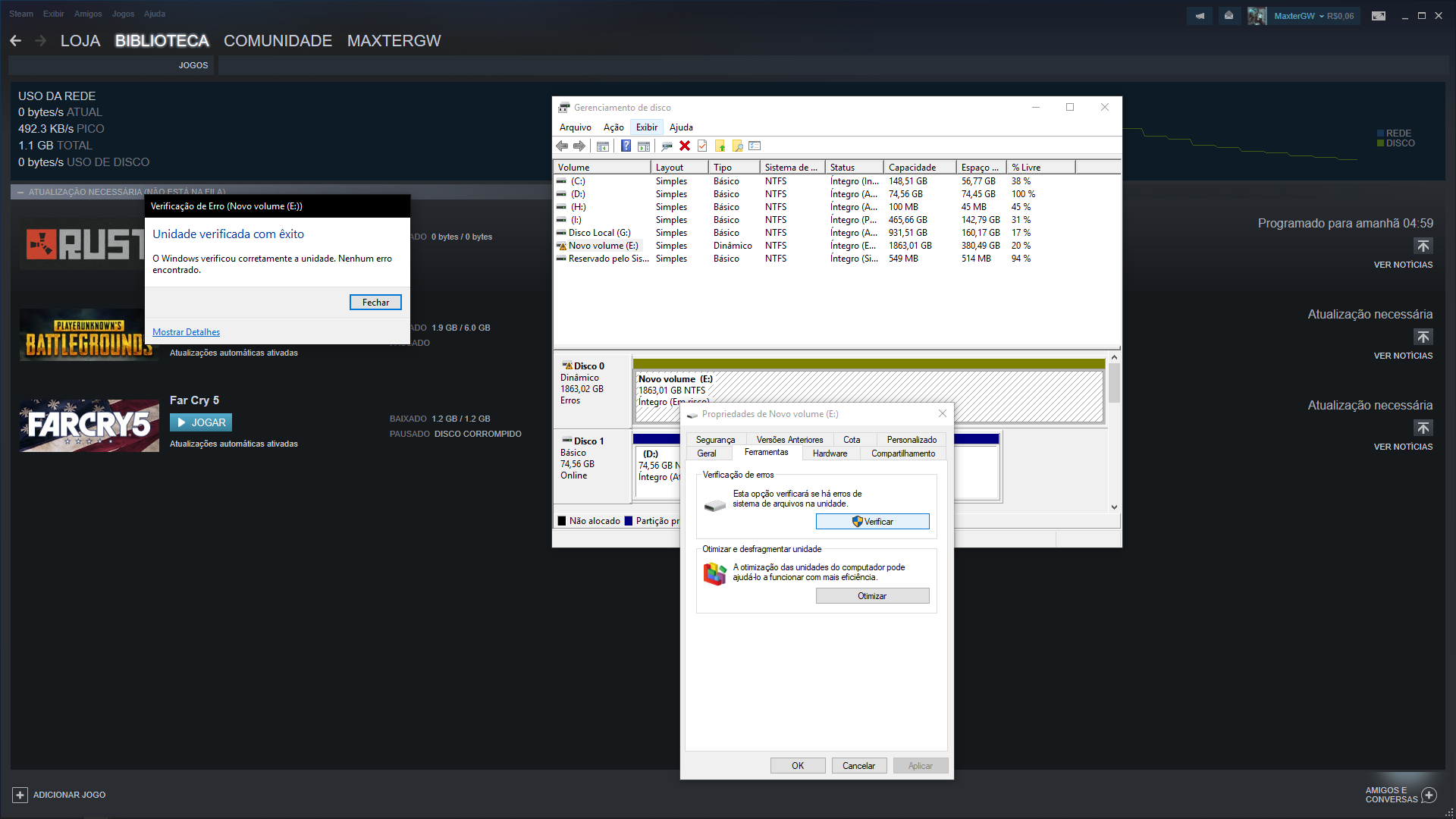Screen dimensions: 1456x819
Task: Click JOGAR for Far Cry 5
Action: click(201, 422)
